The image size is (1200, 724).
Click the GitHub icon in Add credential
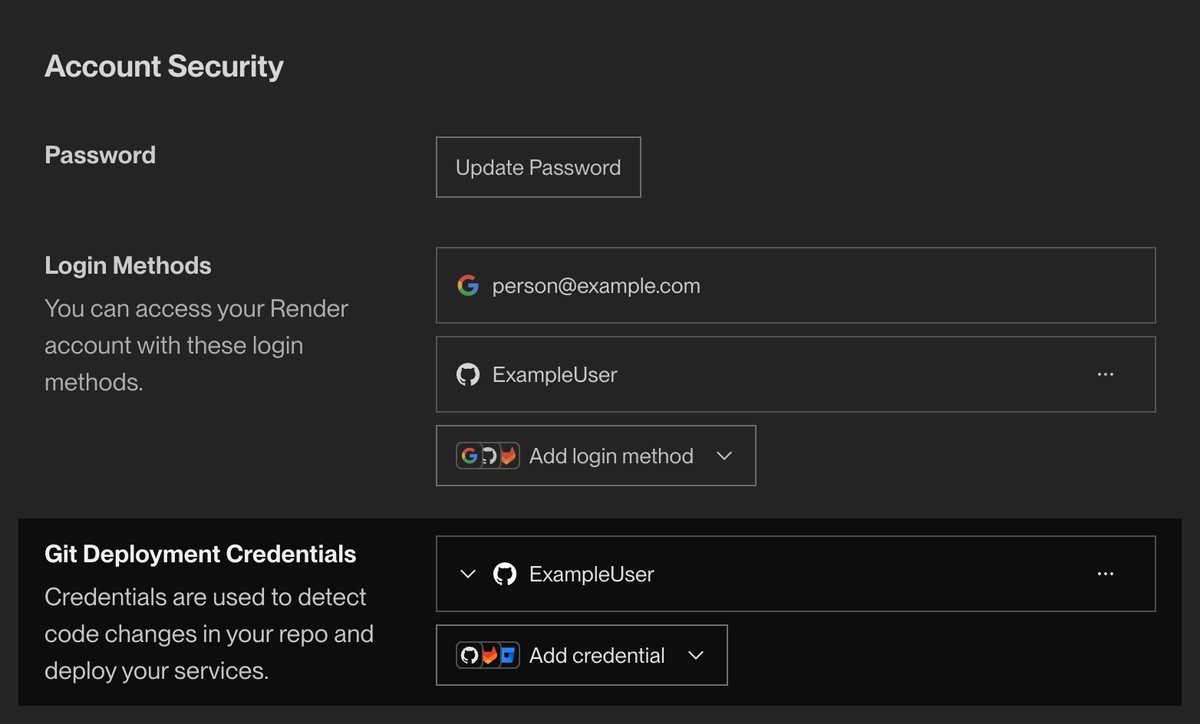pos(469,655)
